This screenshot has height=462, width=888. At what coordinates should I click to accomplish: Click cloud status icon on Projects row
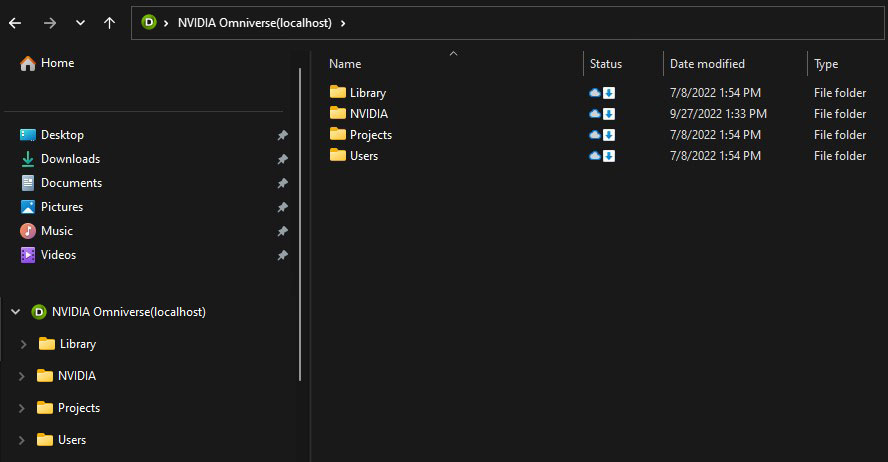coord(595,135)
